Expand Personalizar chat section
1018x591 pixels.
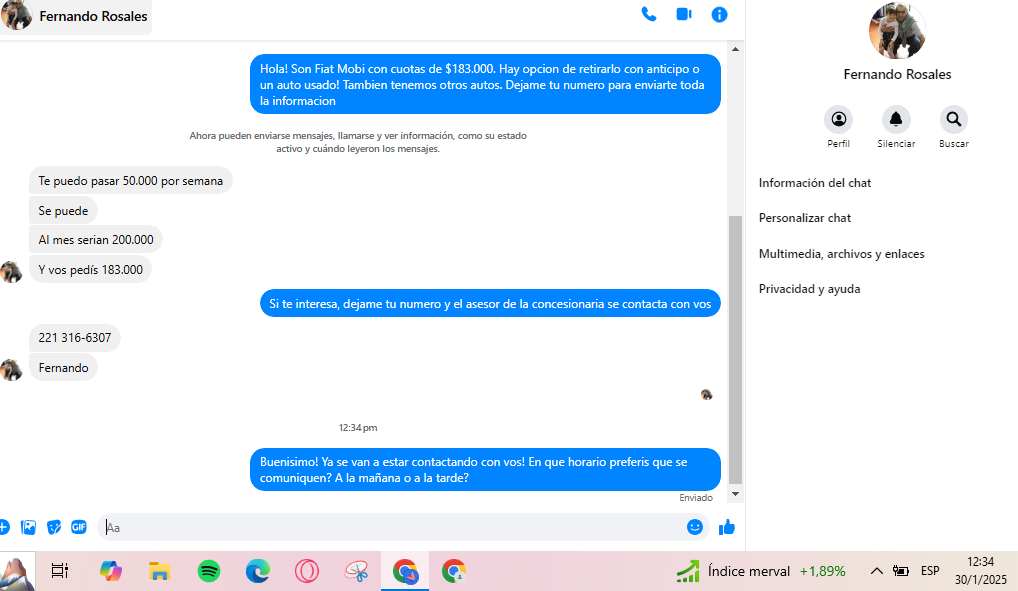[x=805, y=218]
